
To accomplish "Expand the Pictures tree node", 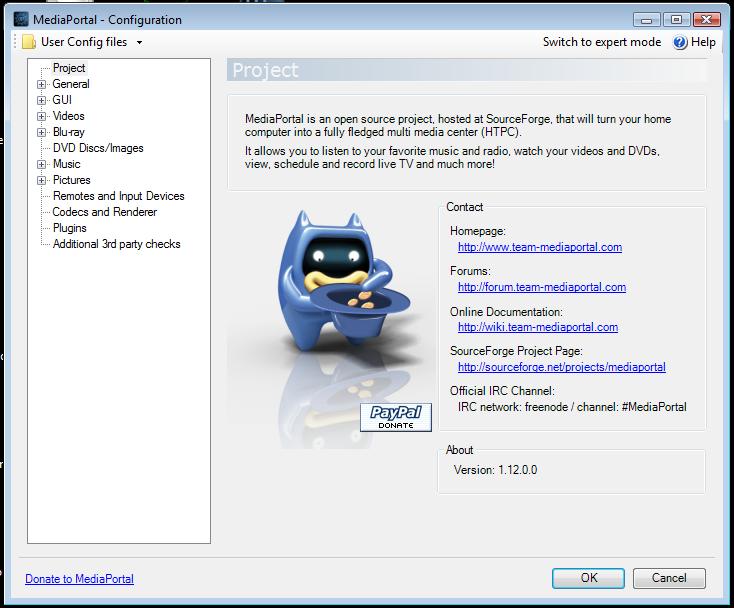I will (42, 180).
